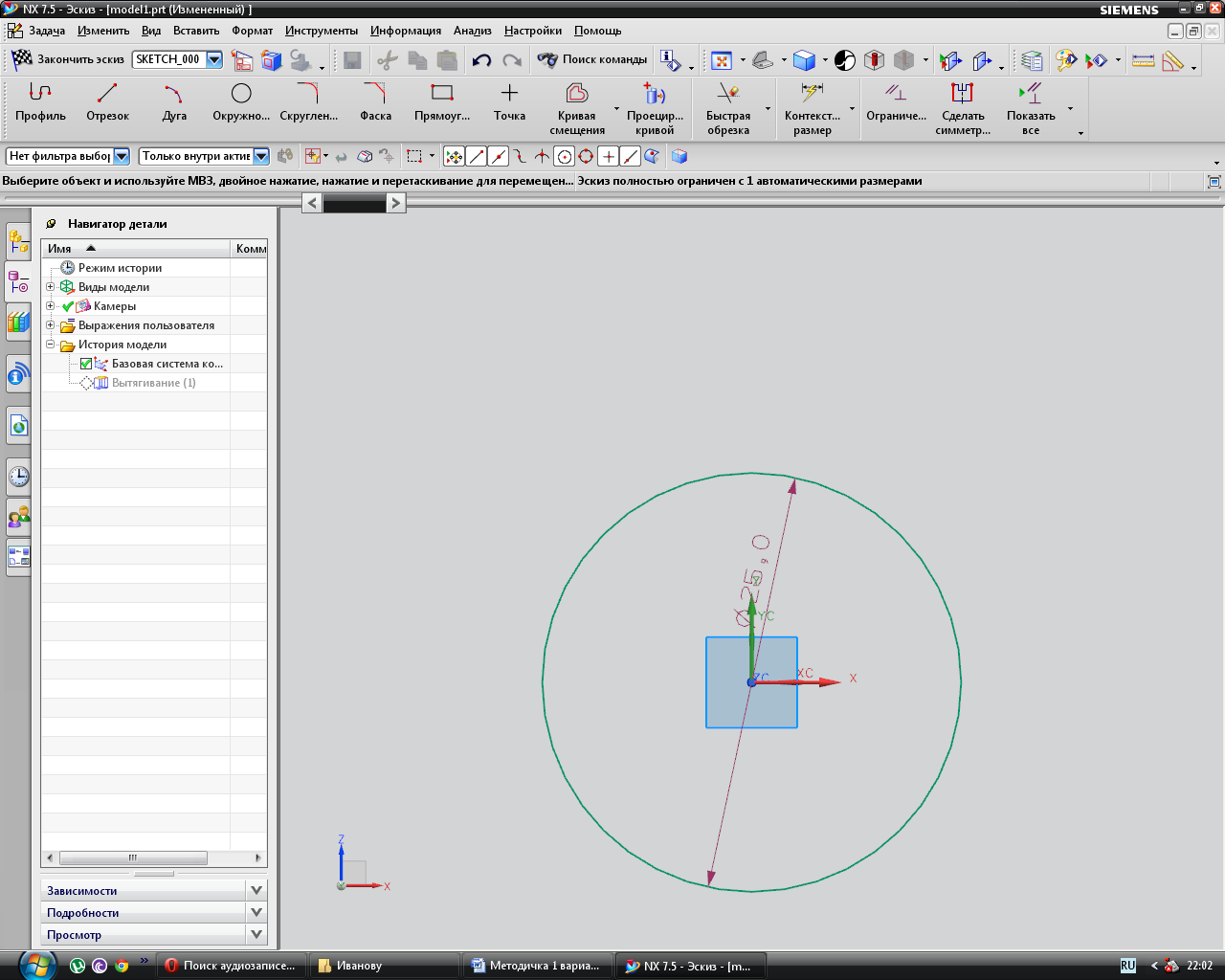Image resolution: width=1225 pixels, height=980 pixels.
Task: Click the RU language indicator in tray
Action: [x=1127, y=966]
